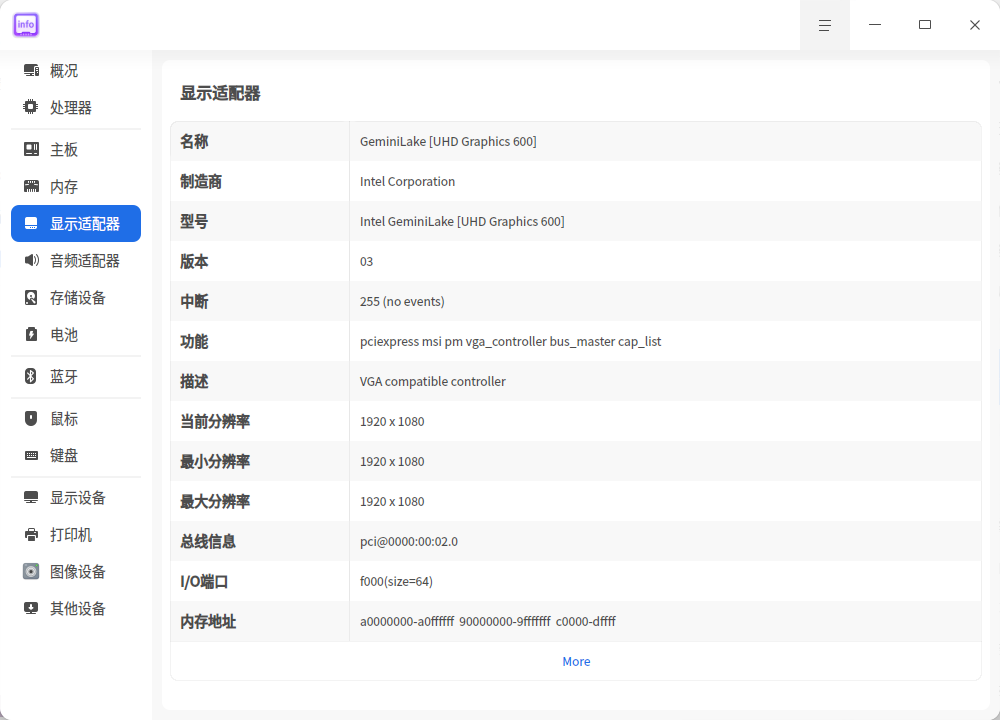This screenshot has height=720, width=1000.
Task: Click the image device (图像设备) camera icon
Action: pyautogui.click(x=31, y=571)
